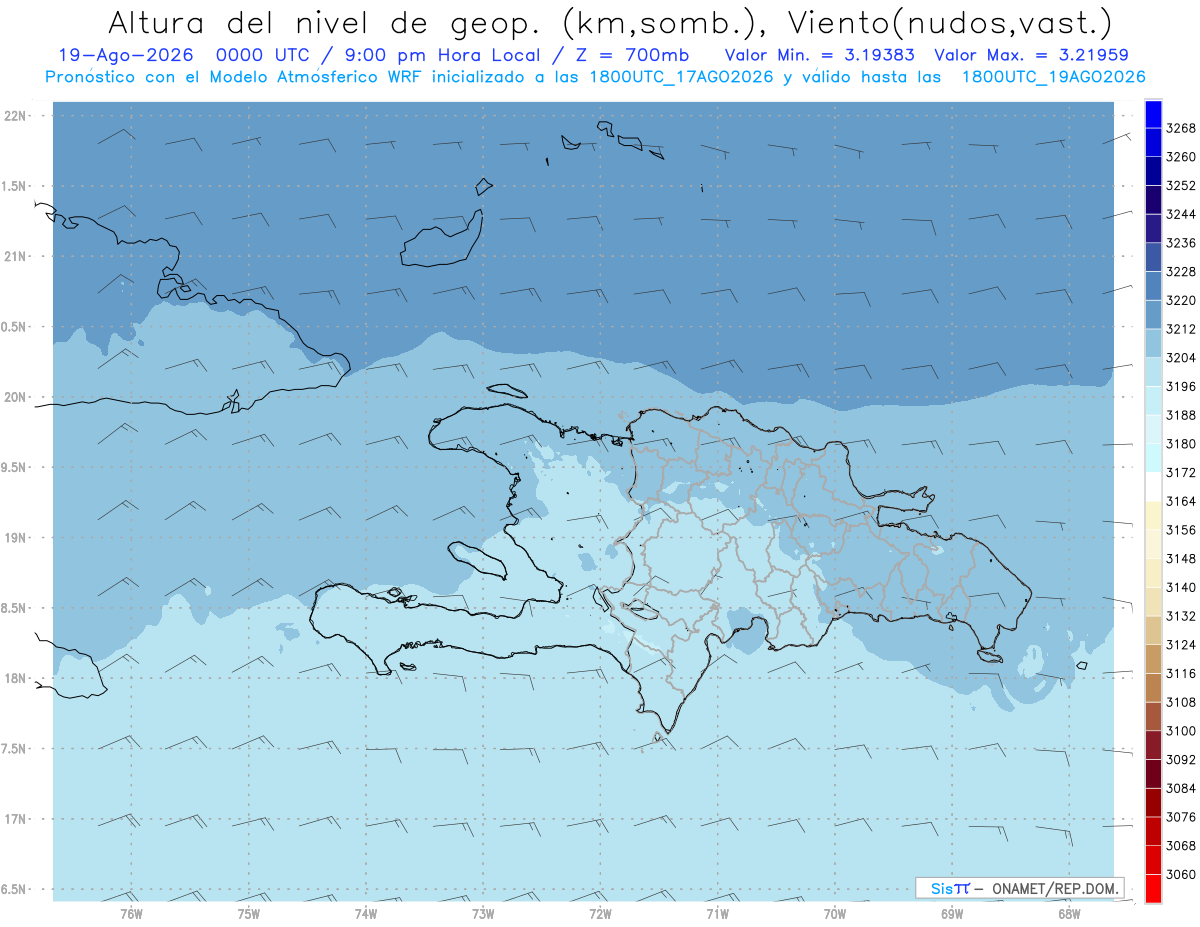Click the '0000 UTC' time text

[x=265, y=55]
